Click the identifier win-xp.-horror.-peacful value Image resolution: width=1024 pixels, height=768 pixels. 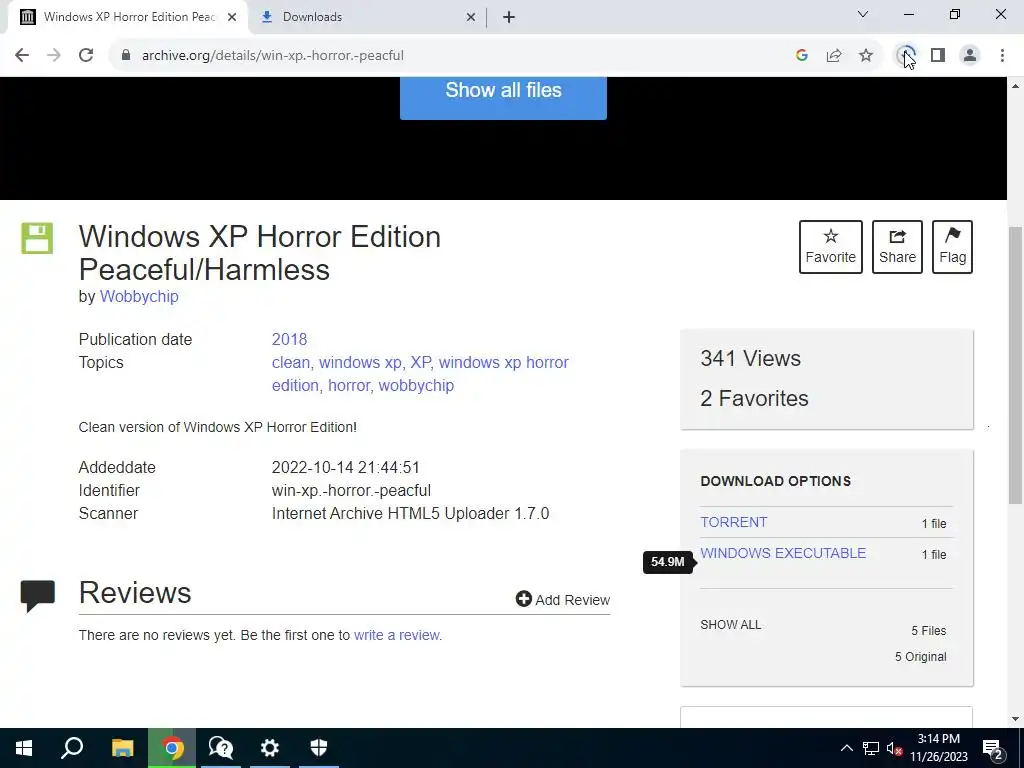click(x=351, y=490)
